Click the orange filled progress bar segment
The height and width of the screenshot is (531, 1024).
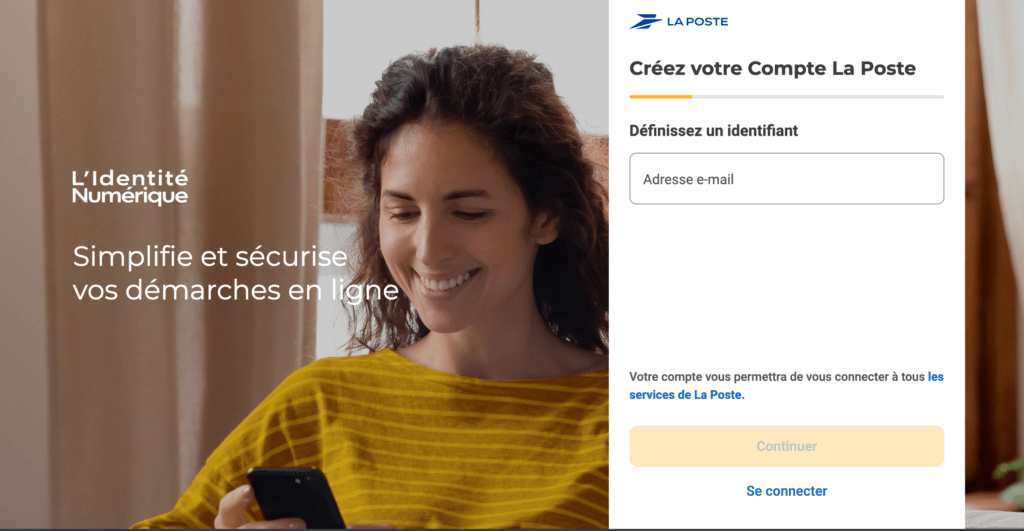click(660, 97)
